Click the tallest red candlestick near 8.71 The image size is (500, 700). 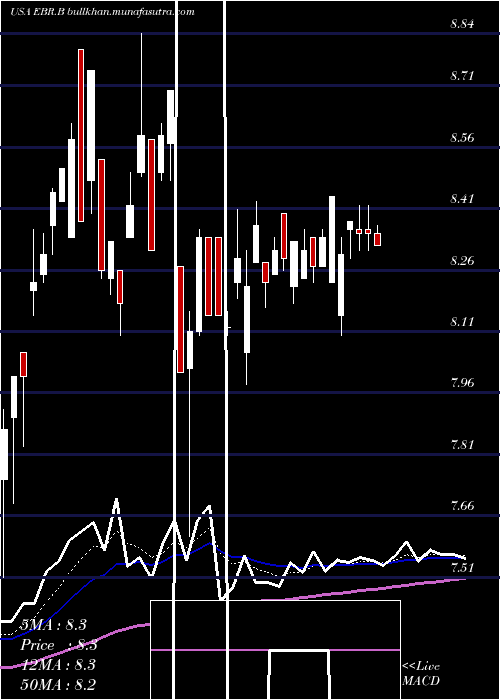click(x=81, y=135)
